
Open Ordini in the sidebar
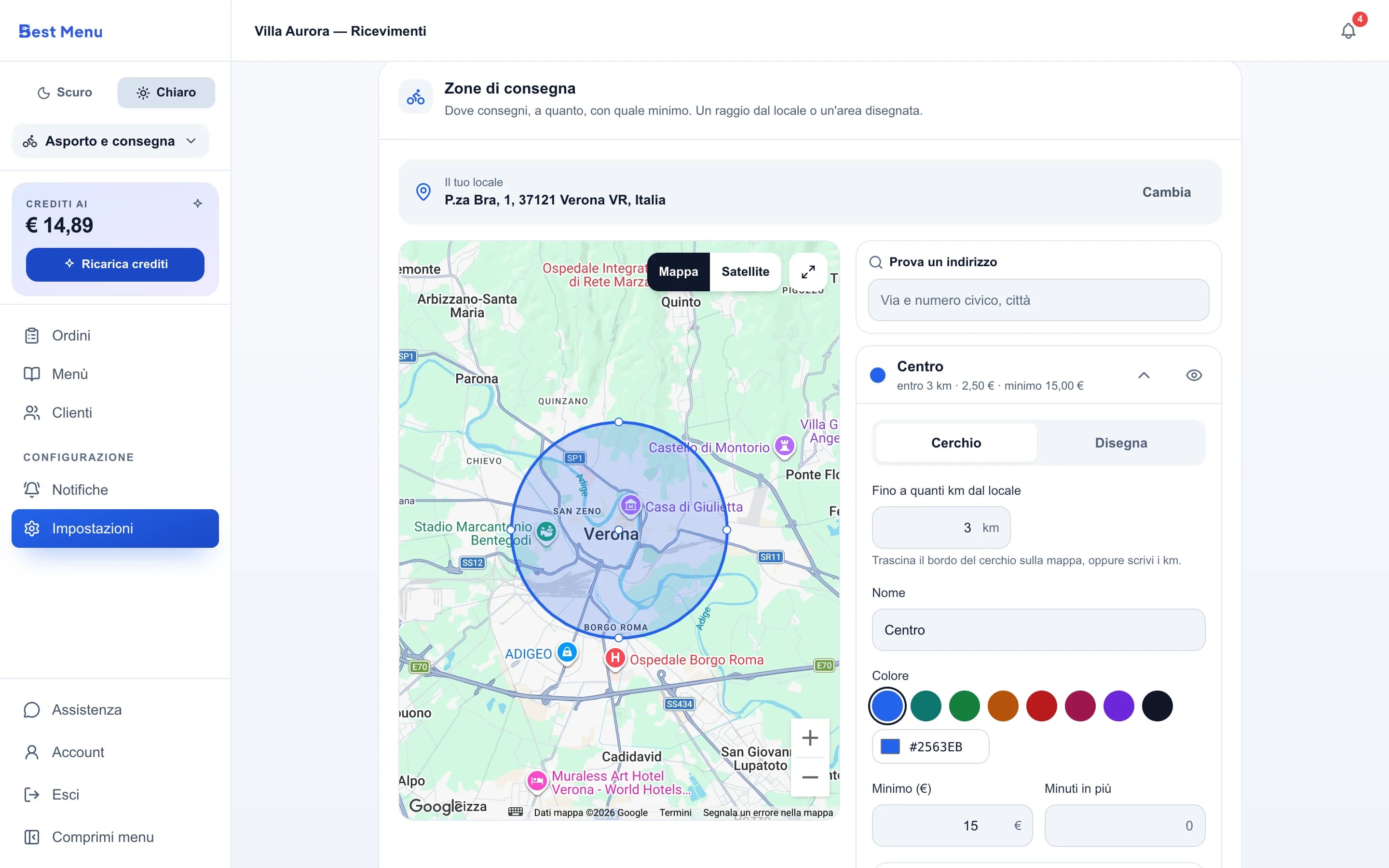(115, 335)
